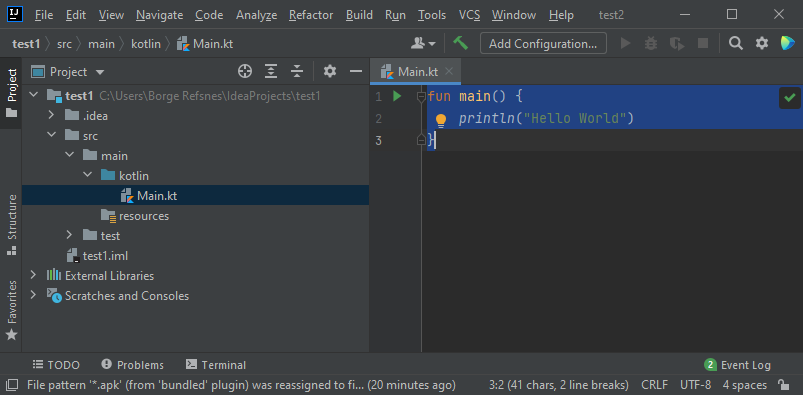Open the Structure side tool tab

pos(11,224)
